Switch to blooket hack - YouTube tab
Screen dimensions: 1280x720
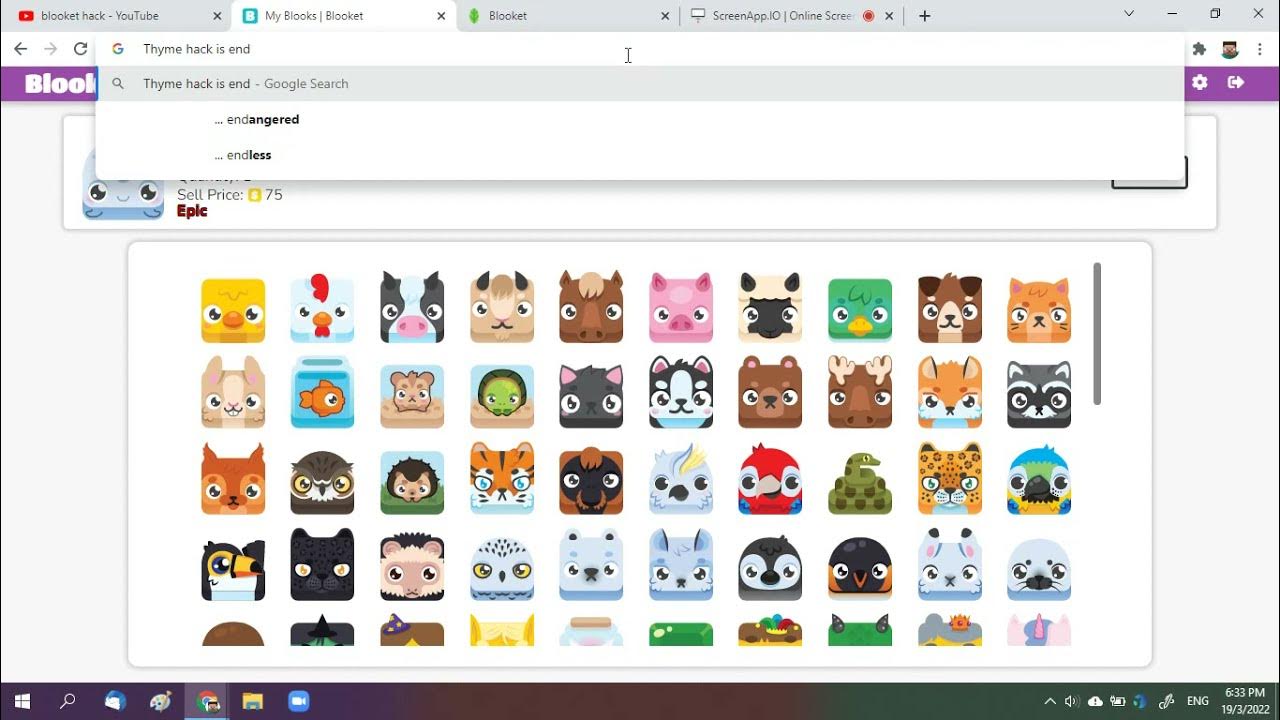[x=116, y=16]
